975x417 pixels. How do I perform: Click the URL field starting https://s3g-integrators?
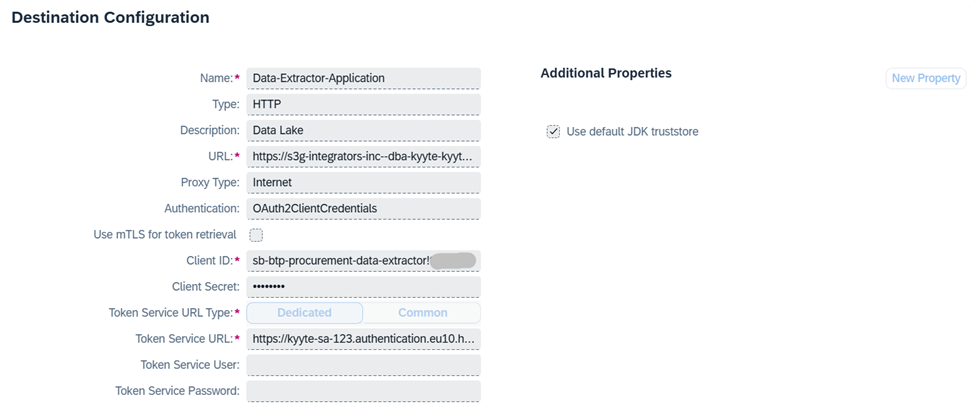click(x=363, y=157)
